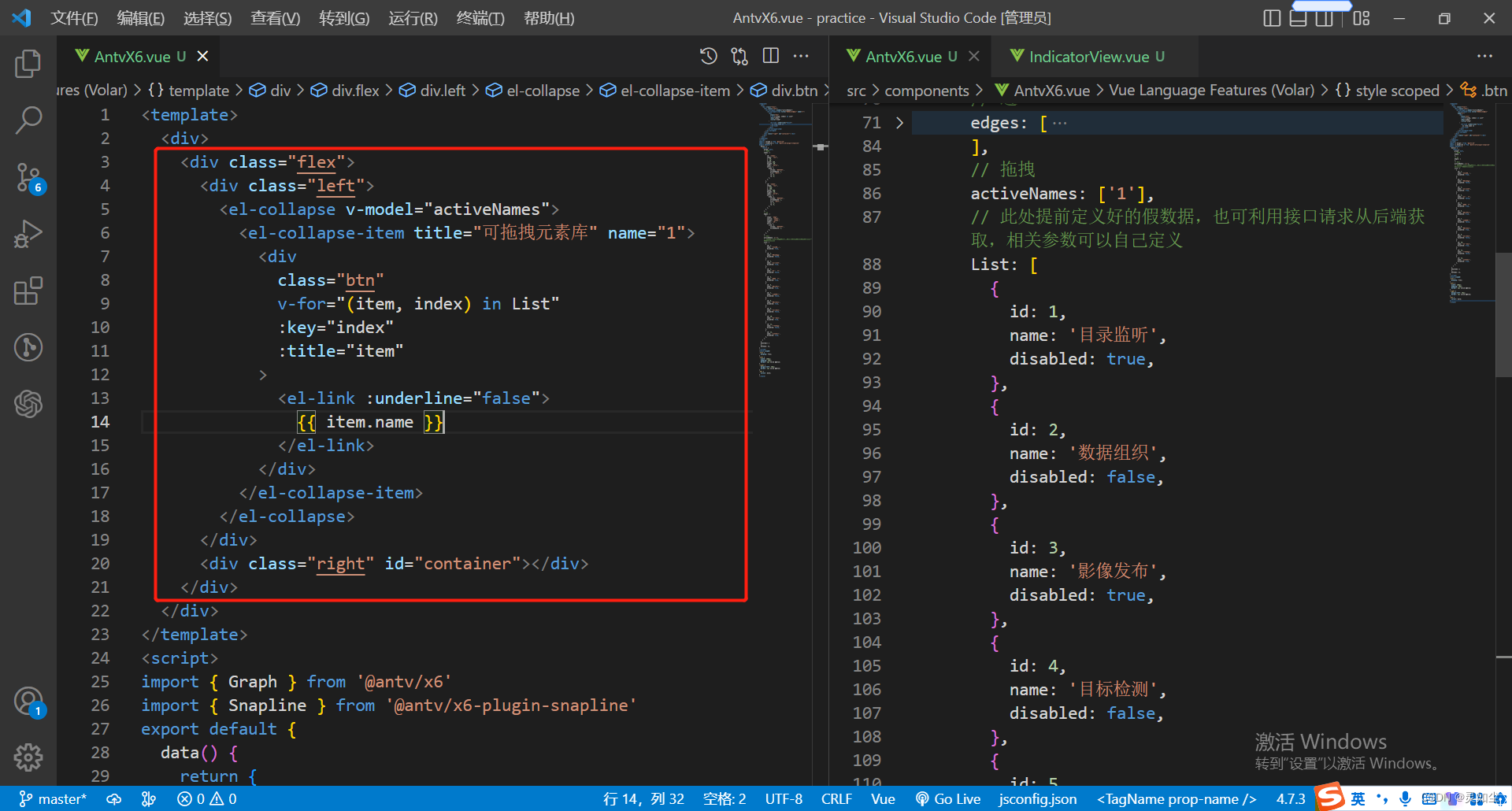Screen dimensions: 1512x811
Task: Publish changes via cloud sync icon
Action: tap(114, 799)
